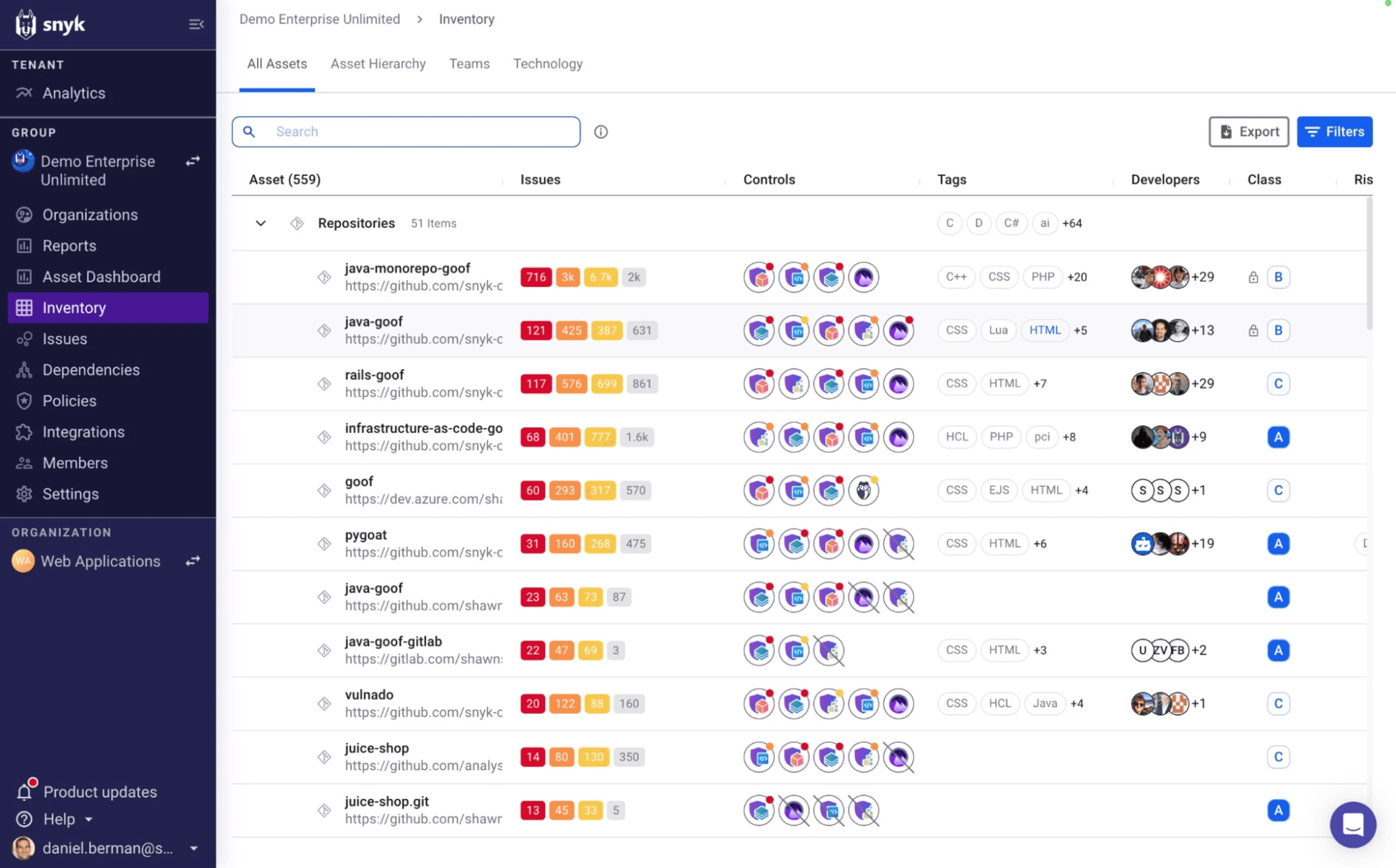Switch group via Demo Enterprise arrows
This screenshot has height=868, width=1396.
[x=193, y=161]
